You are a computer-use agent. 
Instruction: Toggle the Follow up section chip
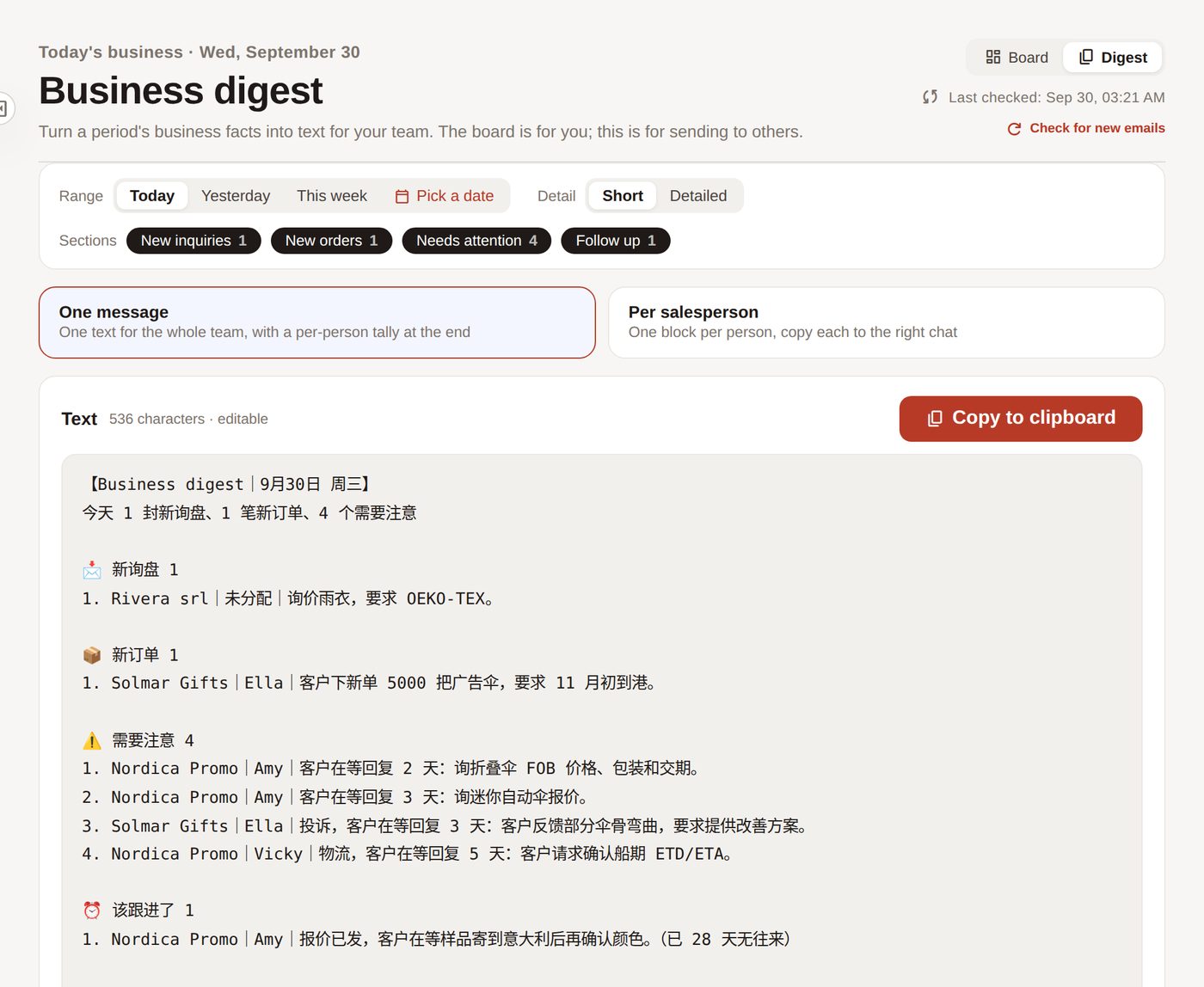[x=616, y=241]
